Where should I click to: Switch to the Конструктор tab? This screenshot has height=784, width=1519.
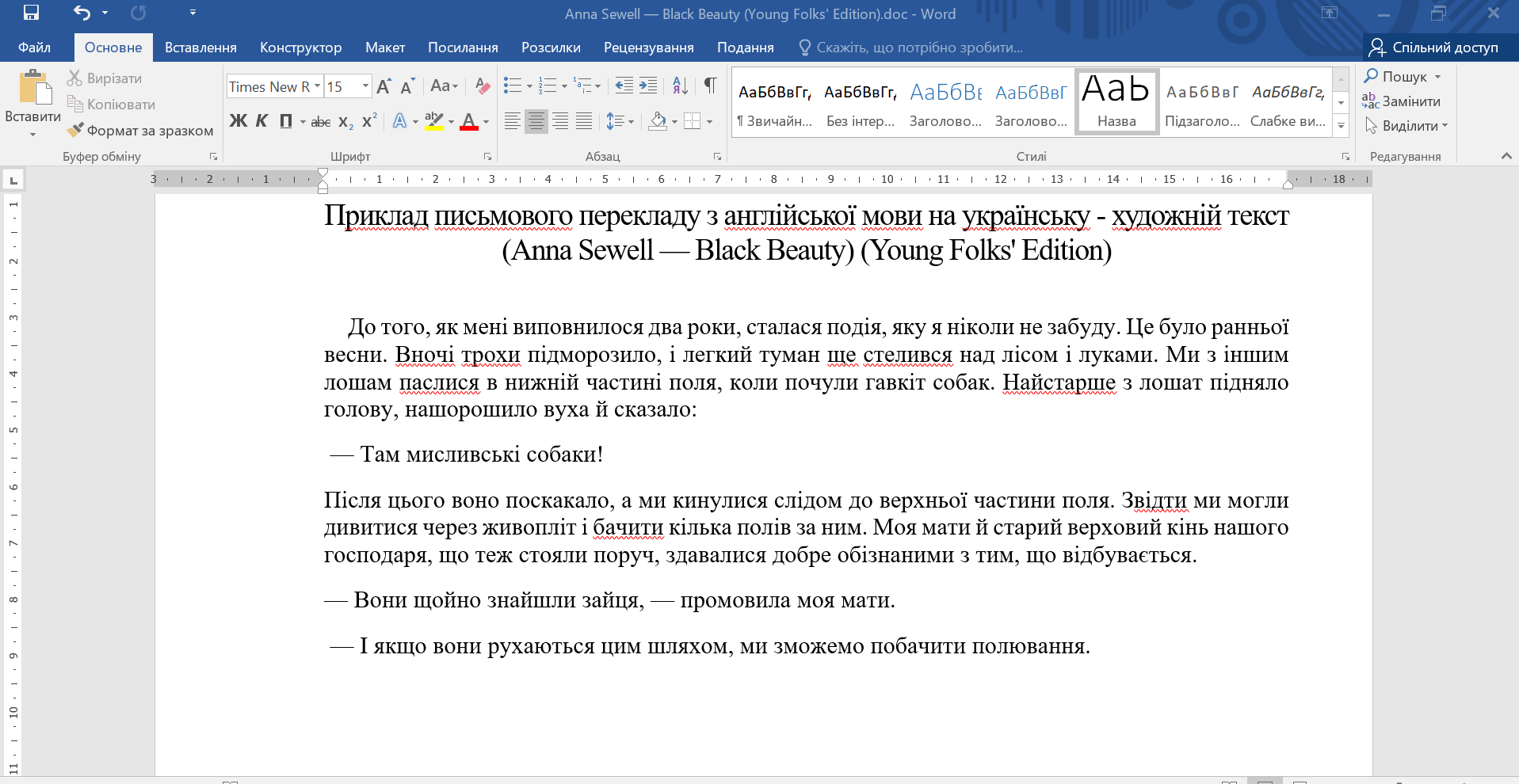[301, 48]
